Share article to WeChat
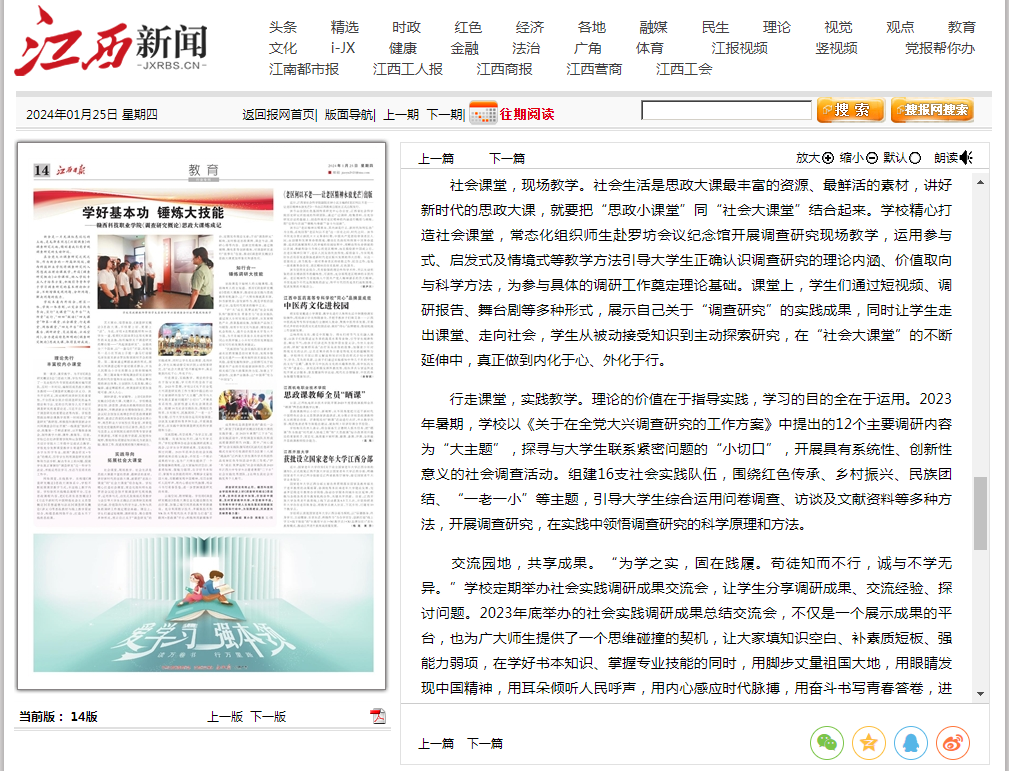1009x771 pixels. tap(826, 742)
